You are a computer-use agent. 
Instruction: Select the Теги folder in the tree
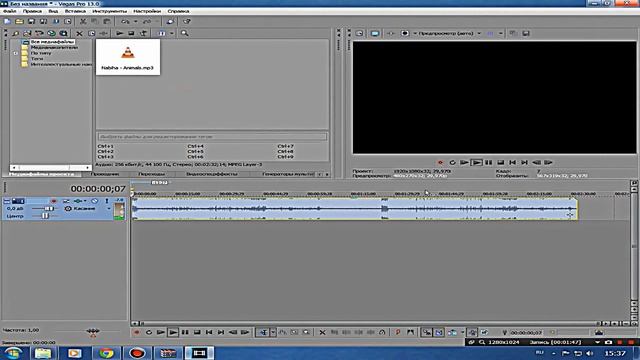[x=37, y=59]
